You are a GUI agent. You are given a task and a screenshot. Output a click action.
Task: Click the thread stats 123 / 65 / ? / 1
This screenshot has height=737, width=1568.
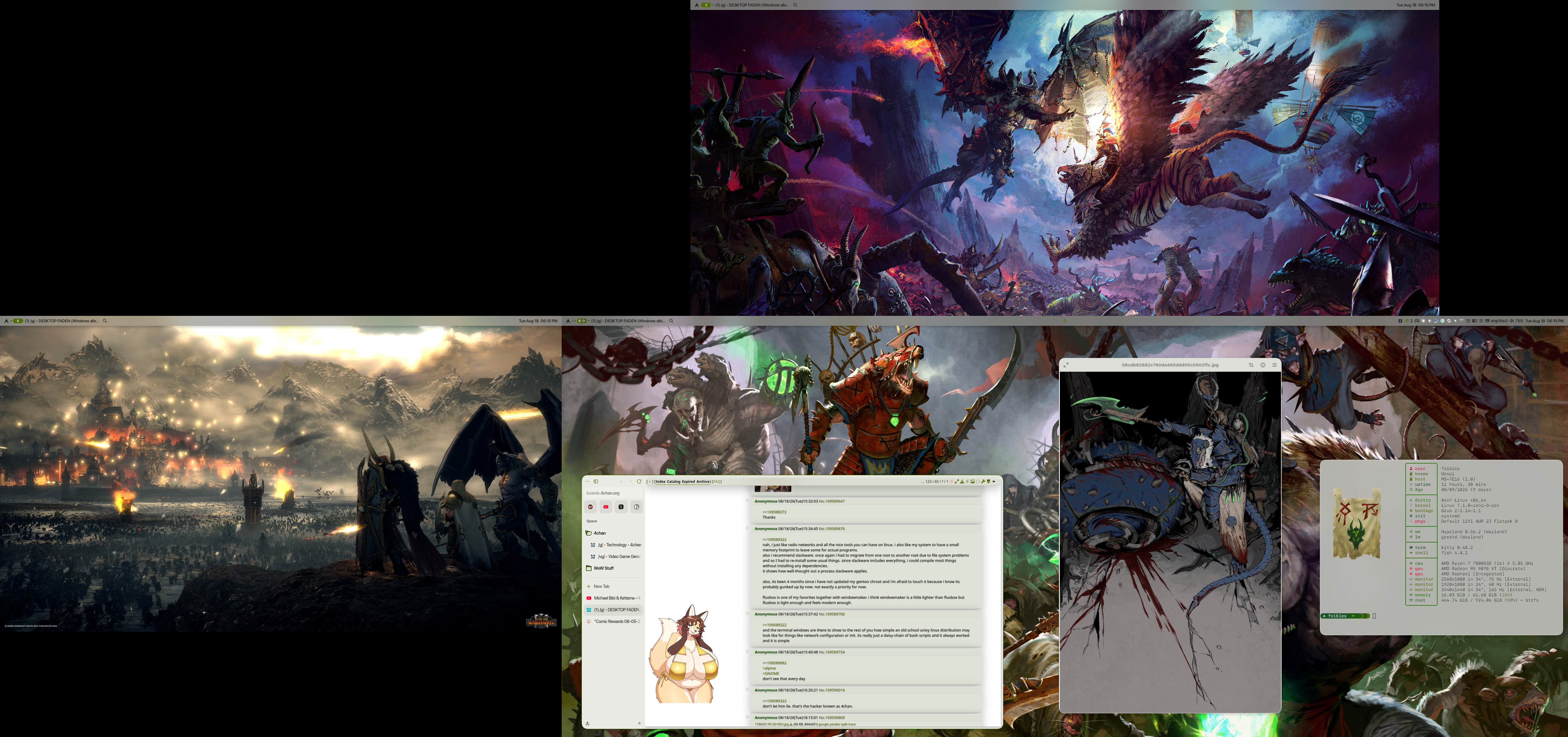pyautogui.click(x=937, y=481)
